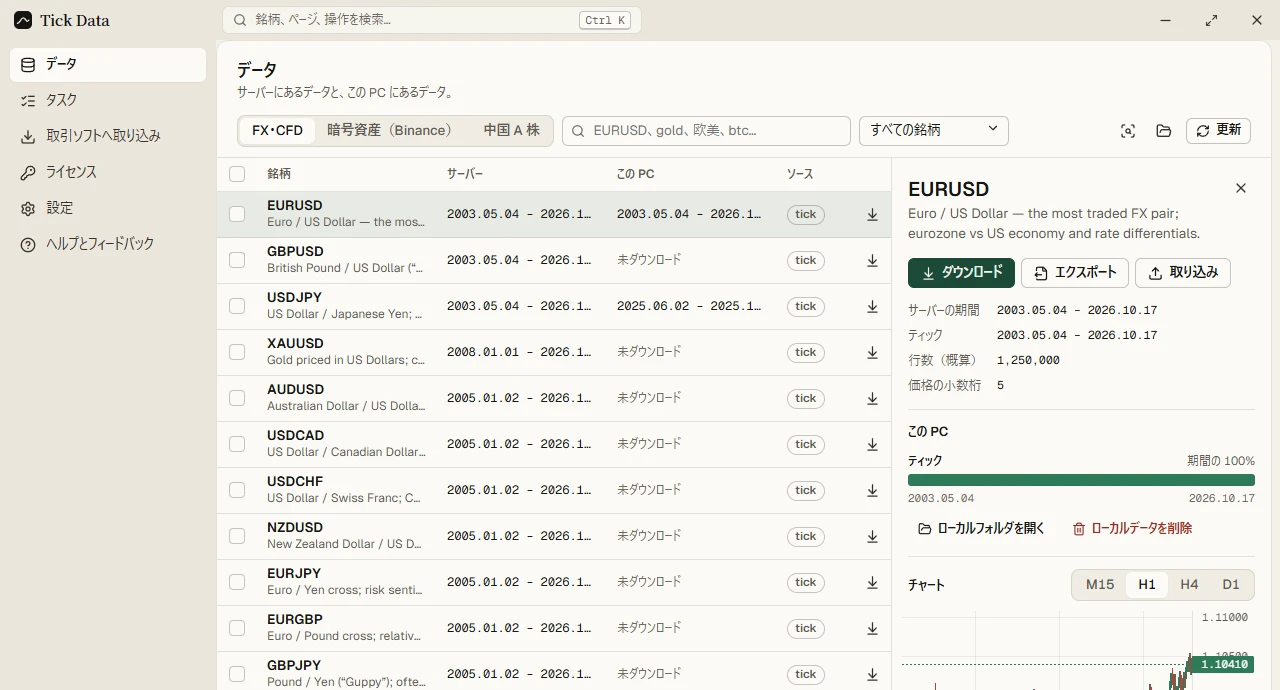Switch to 中国 A 株 tab

[511, 131]
